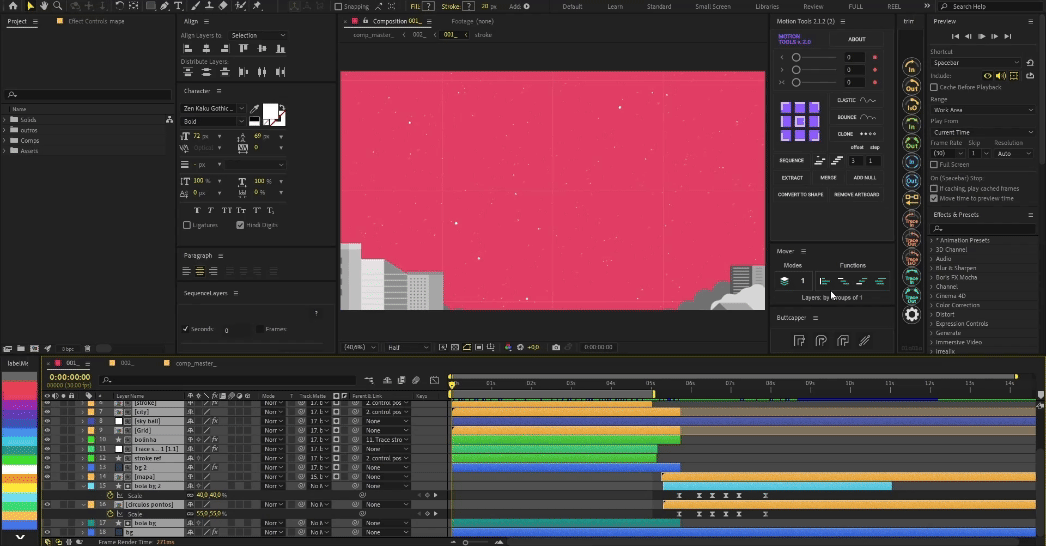
Task: Align layers to bottom edge
Action: 281,49
